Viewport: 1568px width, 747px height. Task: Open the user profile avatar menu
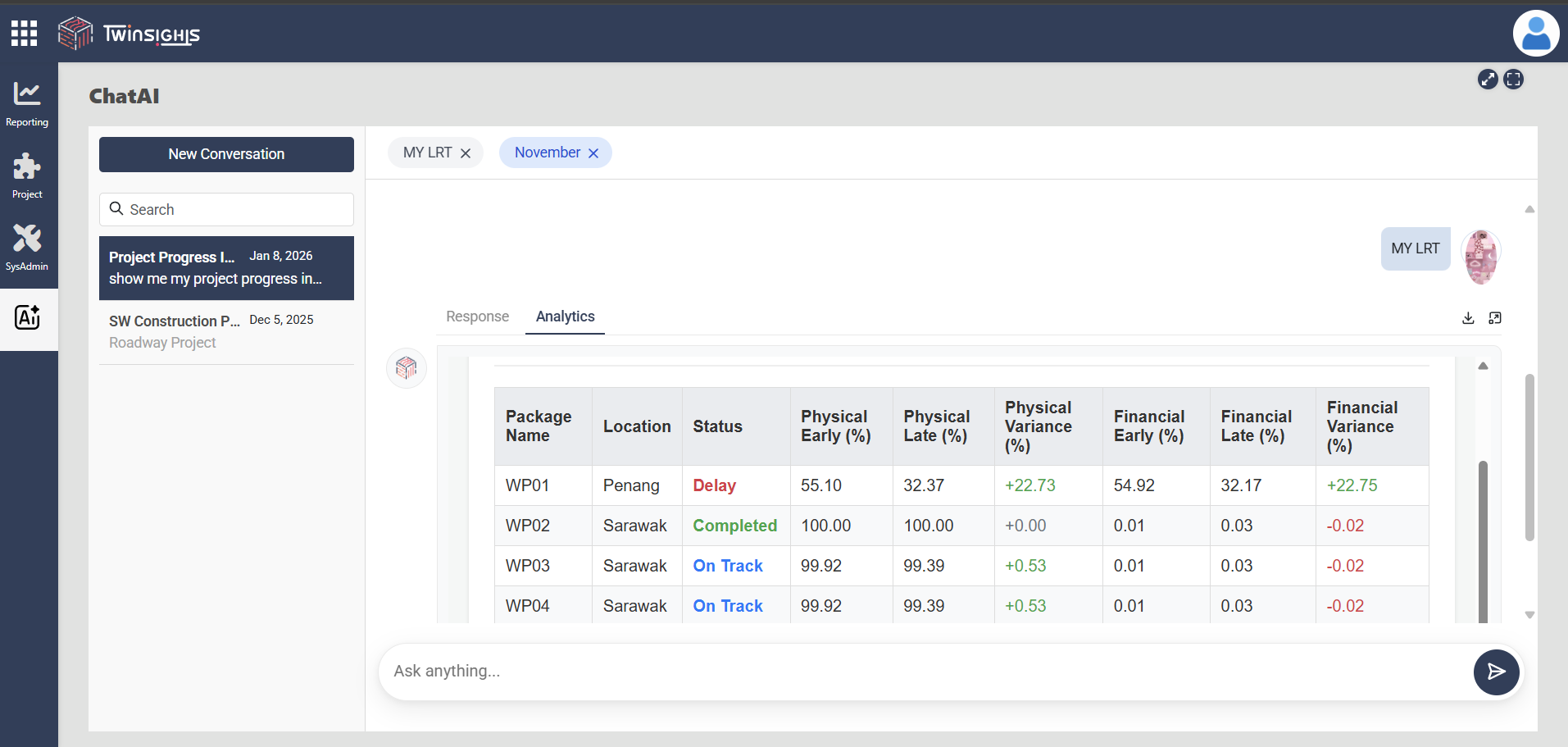coord(1535,34)
